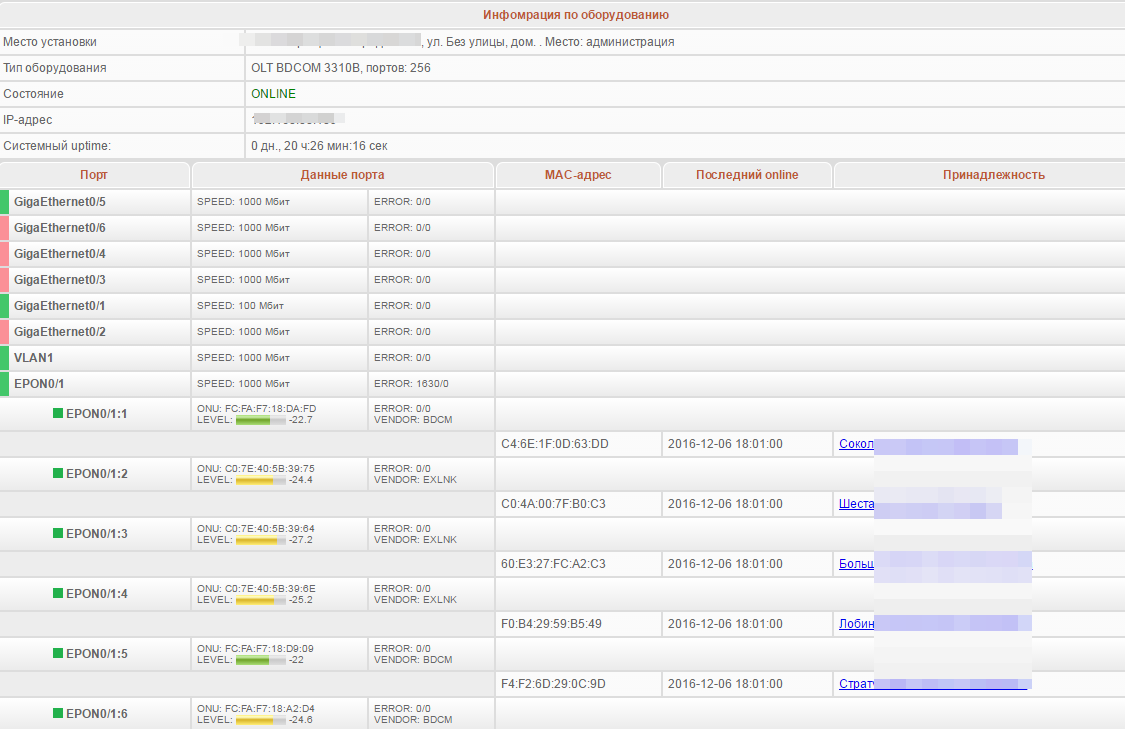
Task: Click green status bar beside VLAN1
Action: [x=4, y=357]
